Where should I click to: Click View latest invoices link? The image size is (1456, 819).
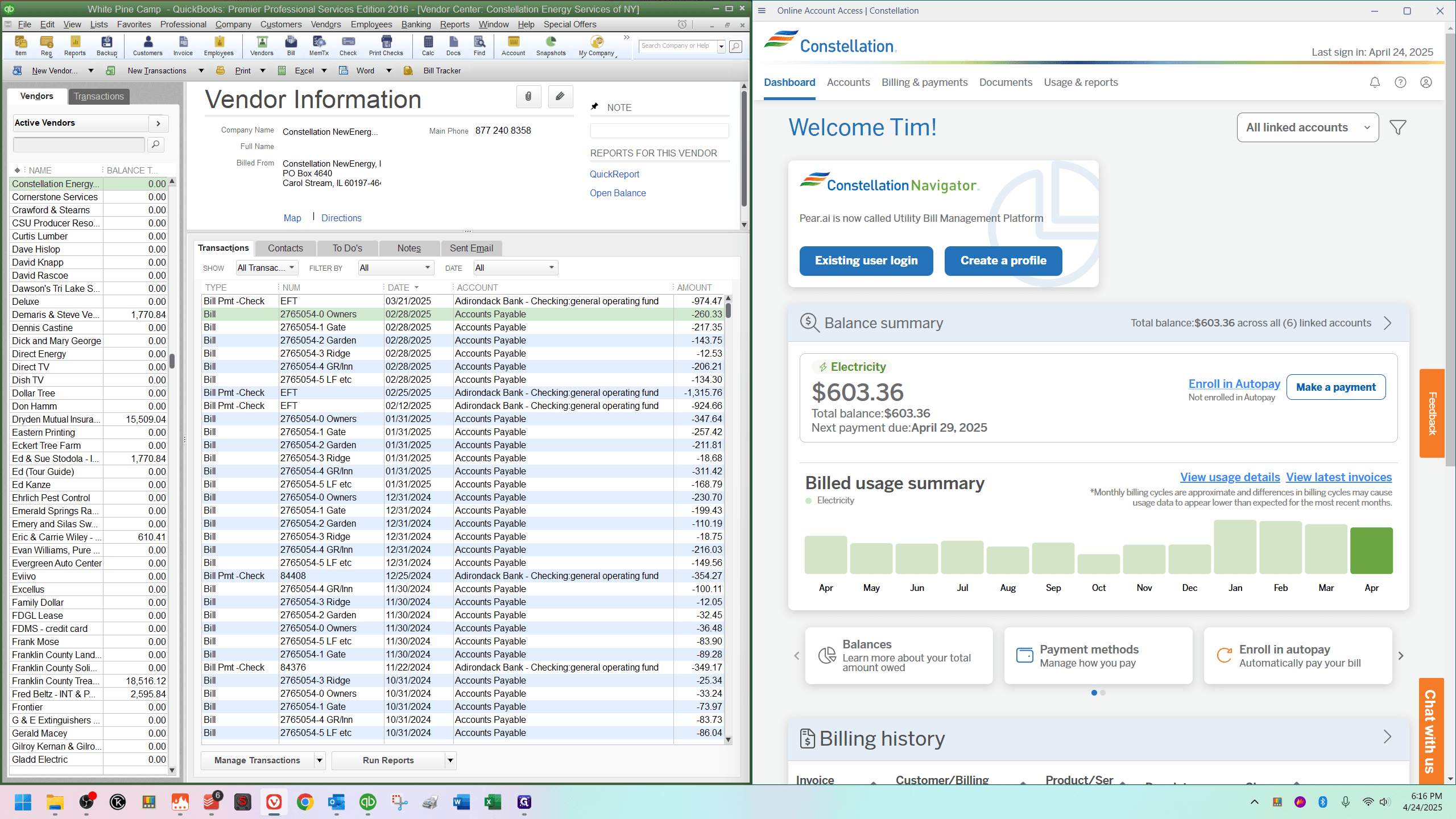(1339, 477)
